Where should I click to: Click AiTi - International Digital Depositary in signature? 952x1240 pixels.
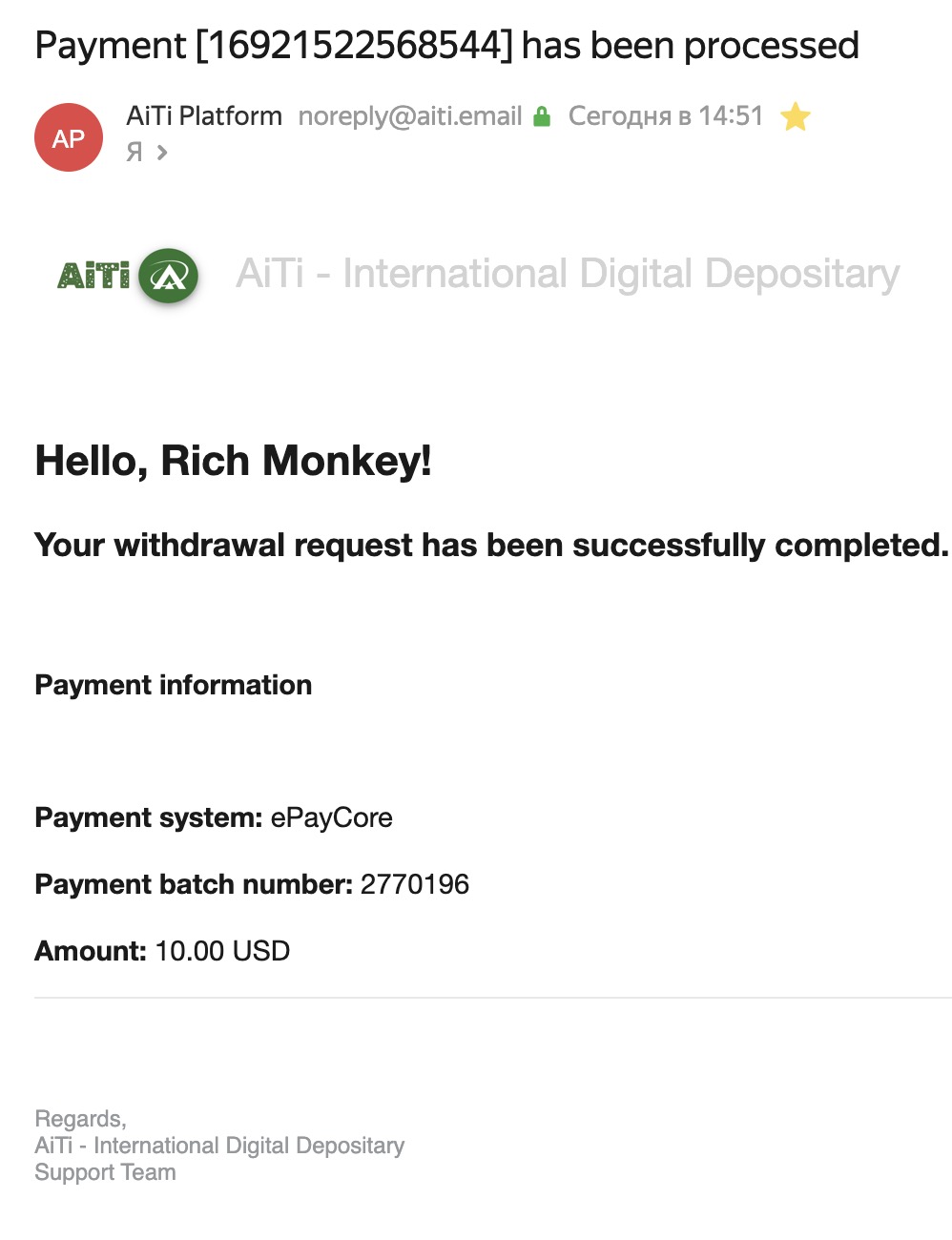click(x=219, y=1146)
